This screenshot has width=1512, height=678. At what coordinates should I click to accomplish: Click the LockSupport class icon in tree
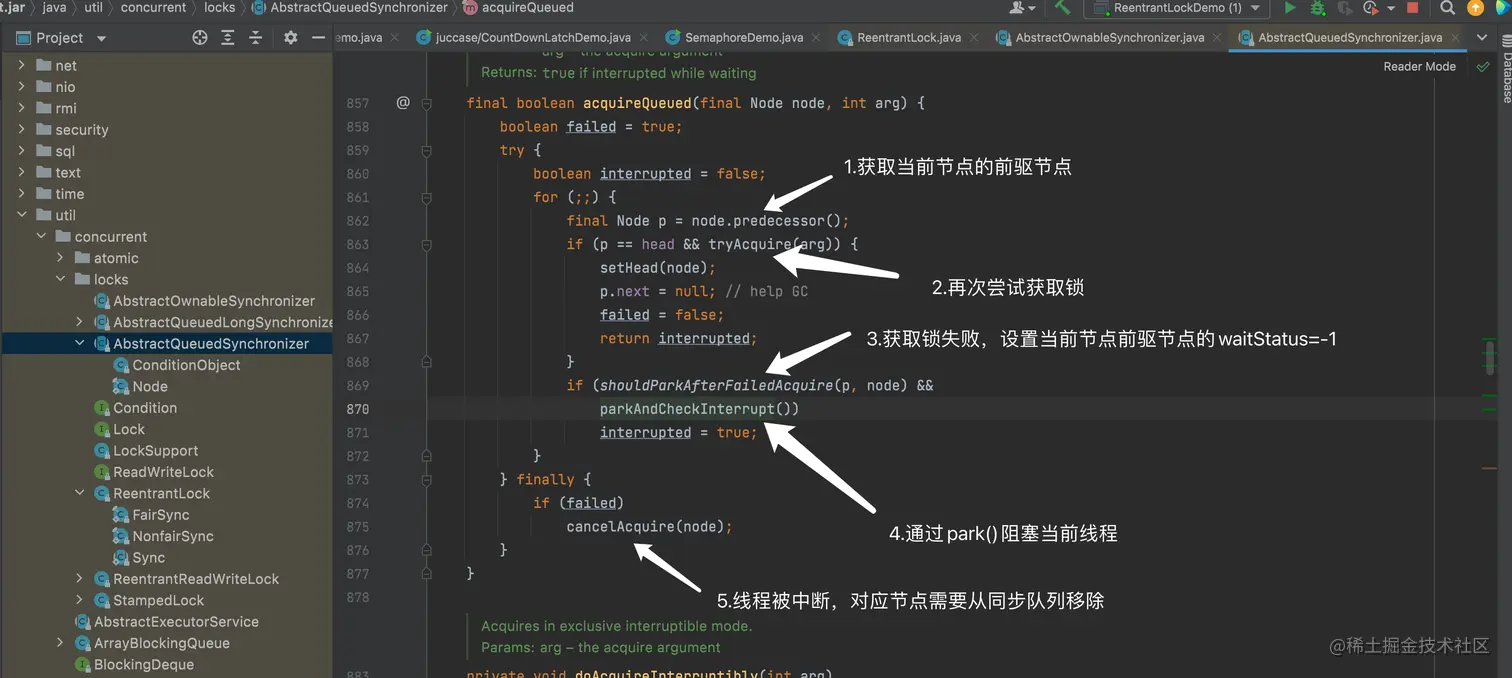102,450
